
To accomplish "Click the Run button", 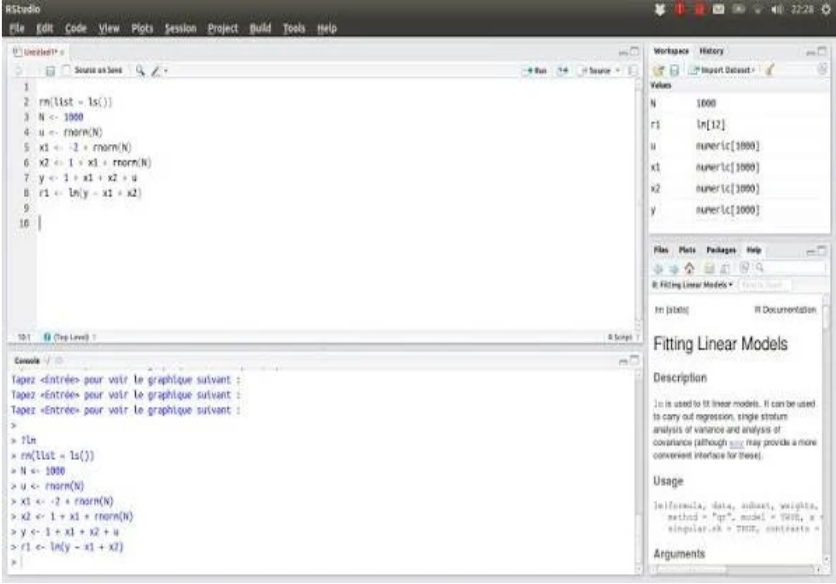I will tap(537, 70).
